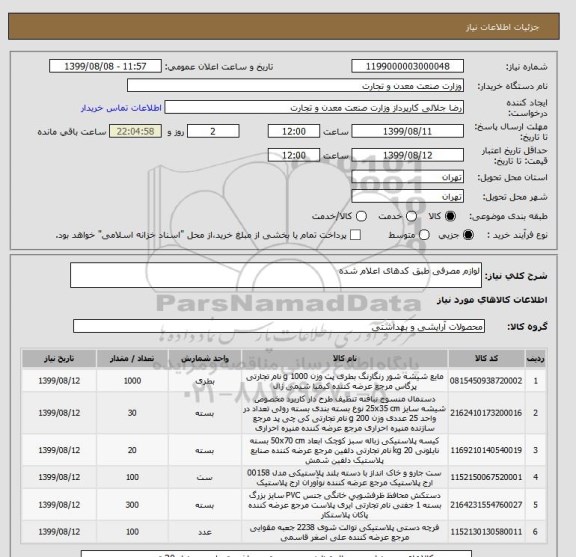Screen dimensions: 576x557
Task: Click the page header جزئیات اطلاعات نیاز
Action: point(502,27)
